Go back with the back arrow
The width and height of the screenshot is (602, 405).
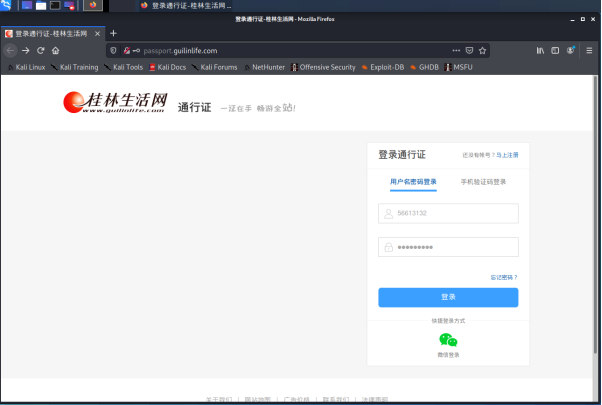tap(10, 50)
